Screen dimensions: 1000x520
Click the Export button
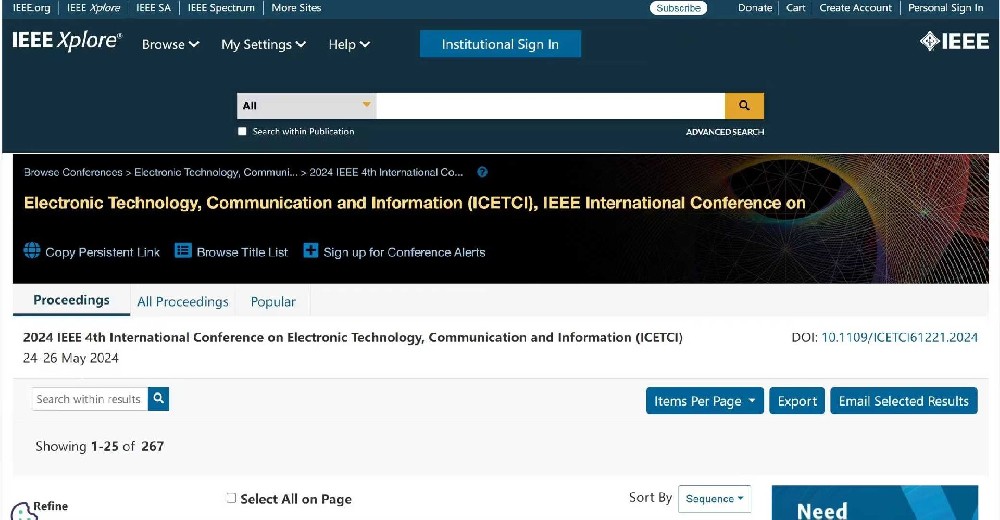[x=797, y=401]
